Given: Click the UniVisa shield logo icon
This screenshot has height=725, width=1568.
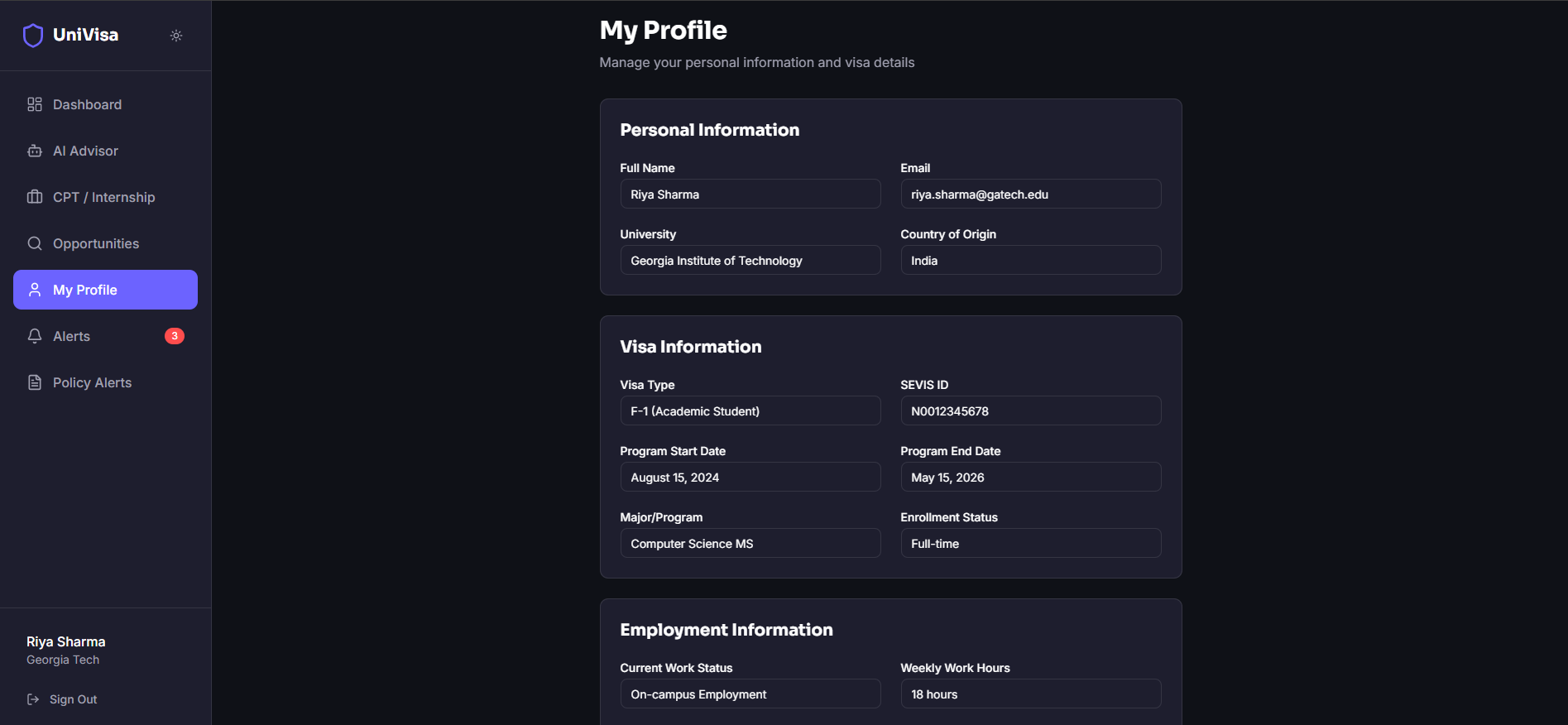Looking at the screenshot, I should pos(33,36).
